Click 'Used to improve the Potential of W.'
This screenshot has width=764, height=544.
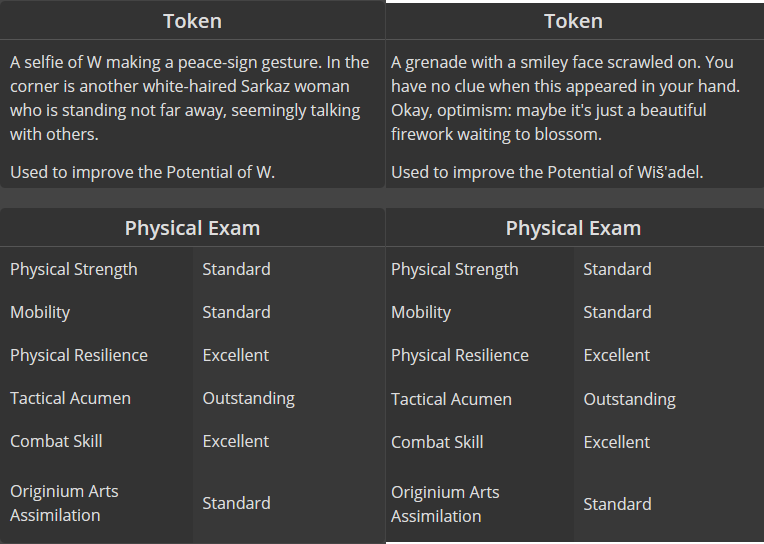pos(142,172)
